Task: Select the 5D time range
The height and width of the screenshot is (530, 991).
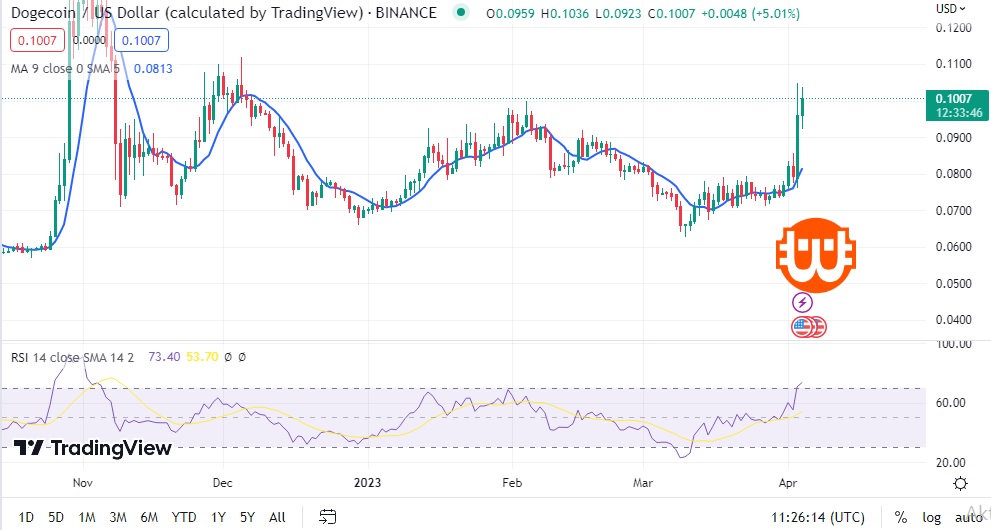Action: tap(56, 517)
